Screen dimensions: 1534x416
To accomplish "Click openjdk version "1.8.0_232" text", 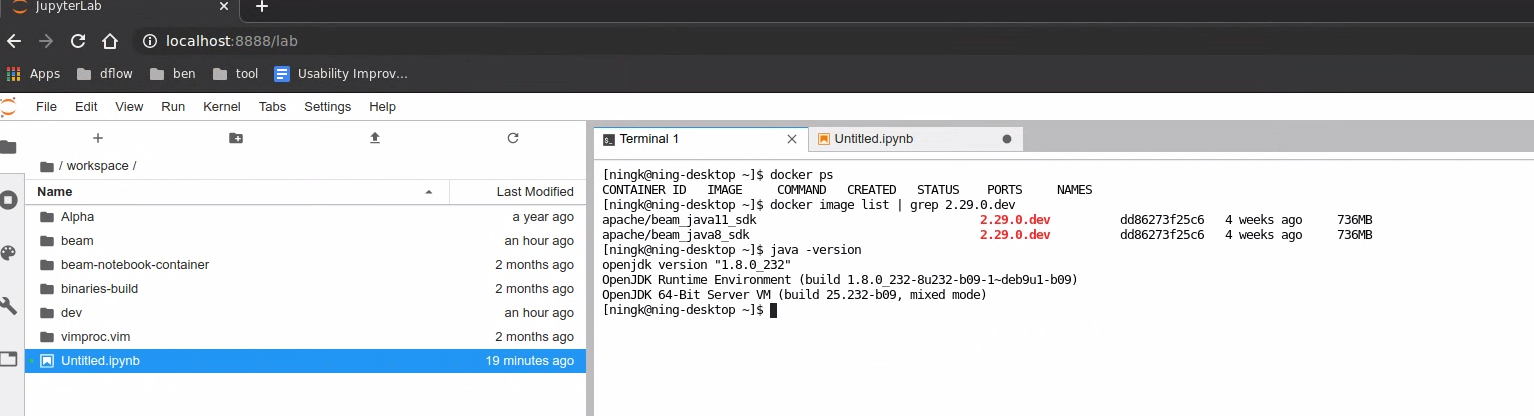I will click(x=696, y=265).
